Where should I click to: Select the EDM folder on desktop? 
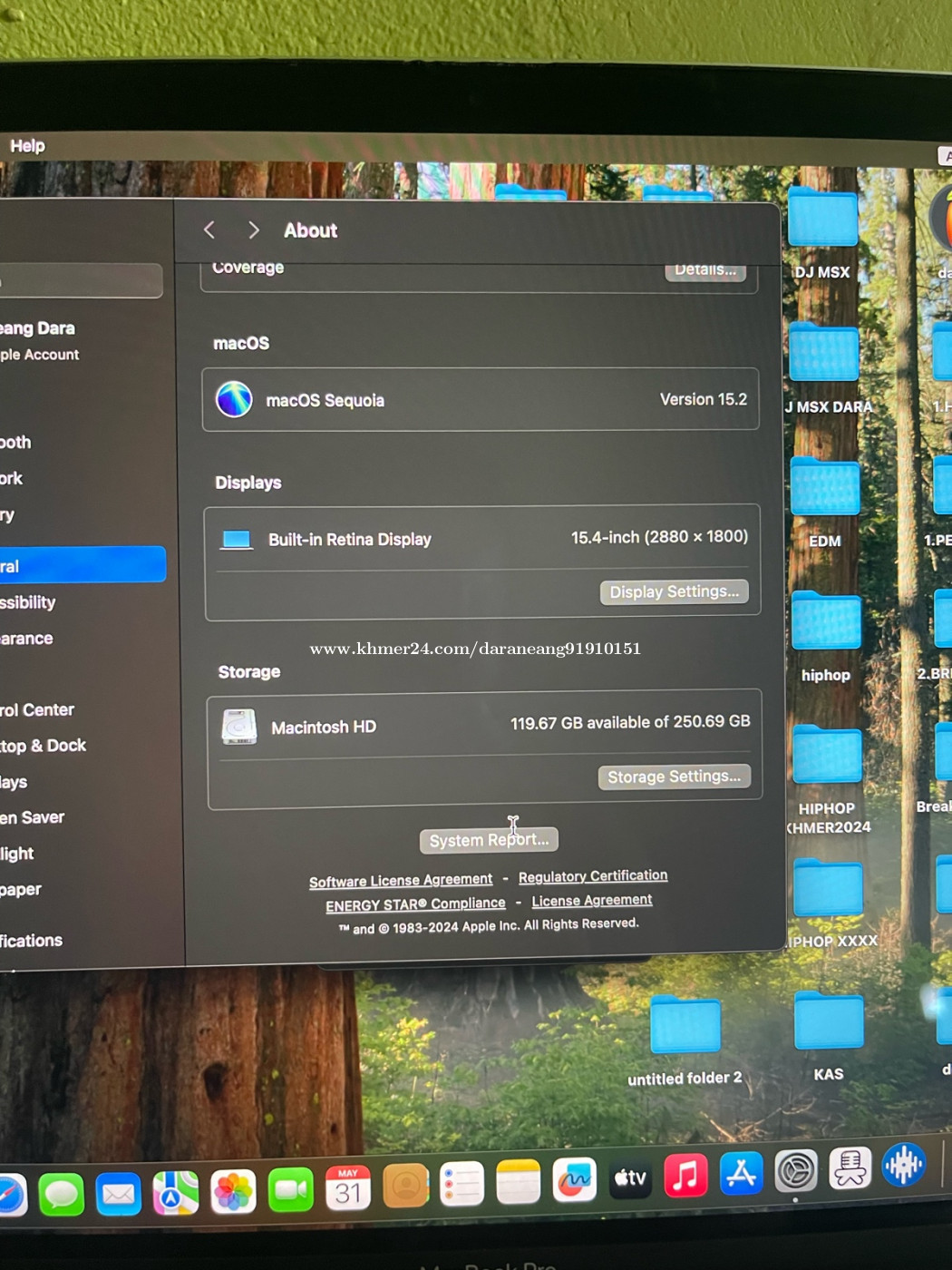(x=825, y=490)
